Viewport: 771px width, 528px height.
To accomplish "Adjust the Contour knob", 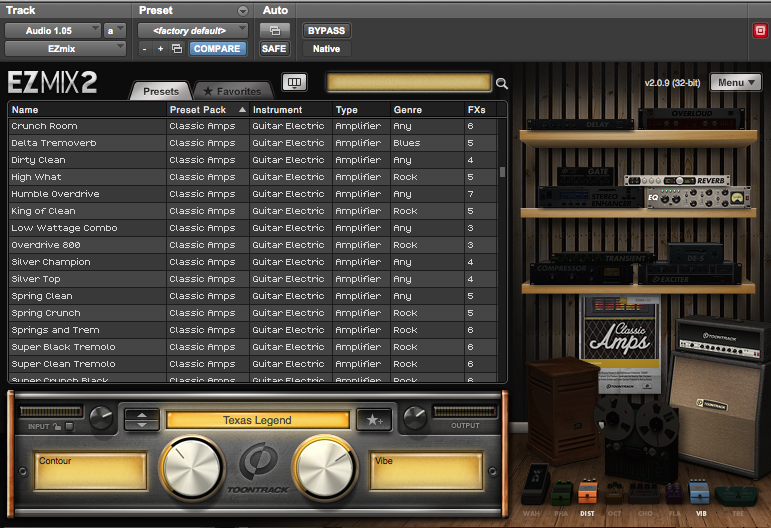I will (192, 467).
